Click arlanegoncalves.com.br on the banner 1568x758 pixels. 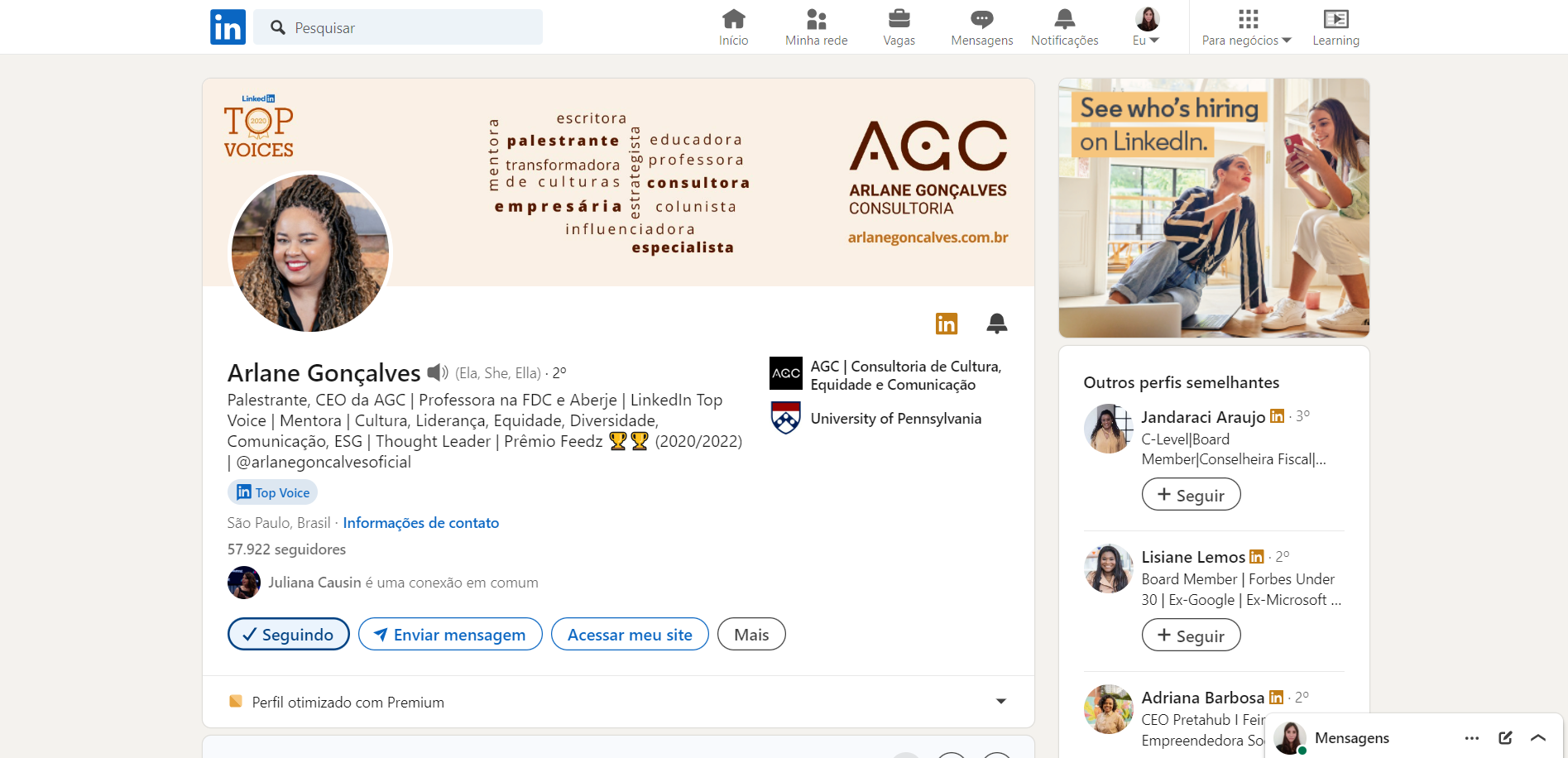pyautogui.click(x=928, y=237)
